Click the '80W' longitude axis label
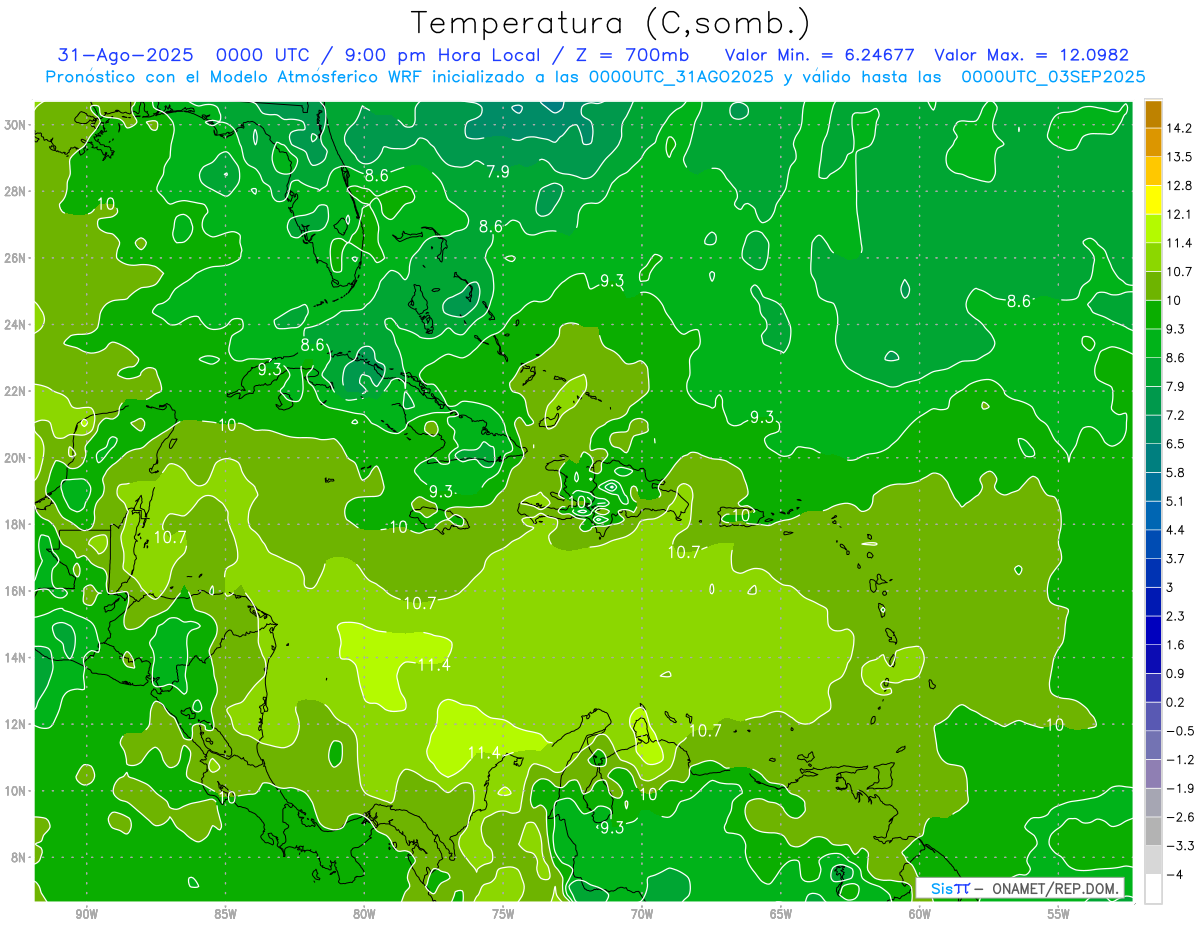 point(364,914)
